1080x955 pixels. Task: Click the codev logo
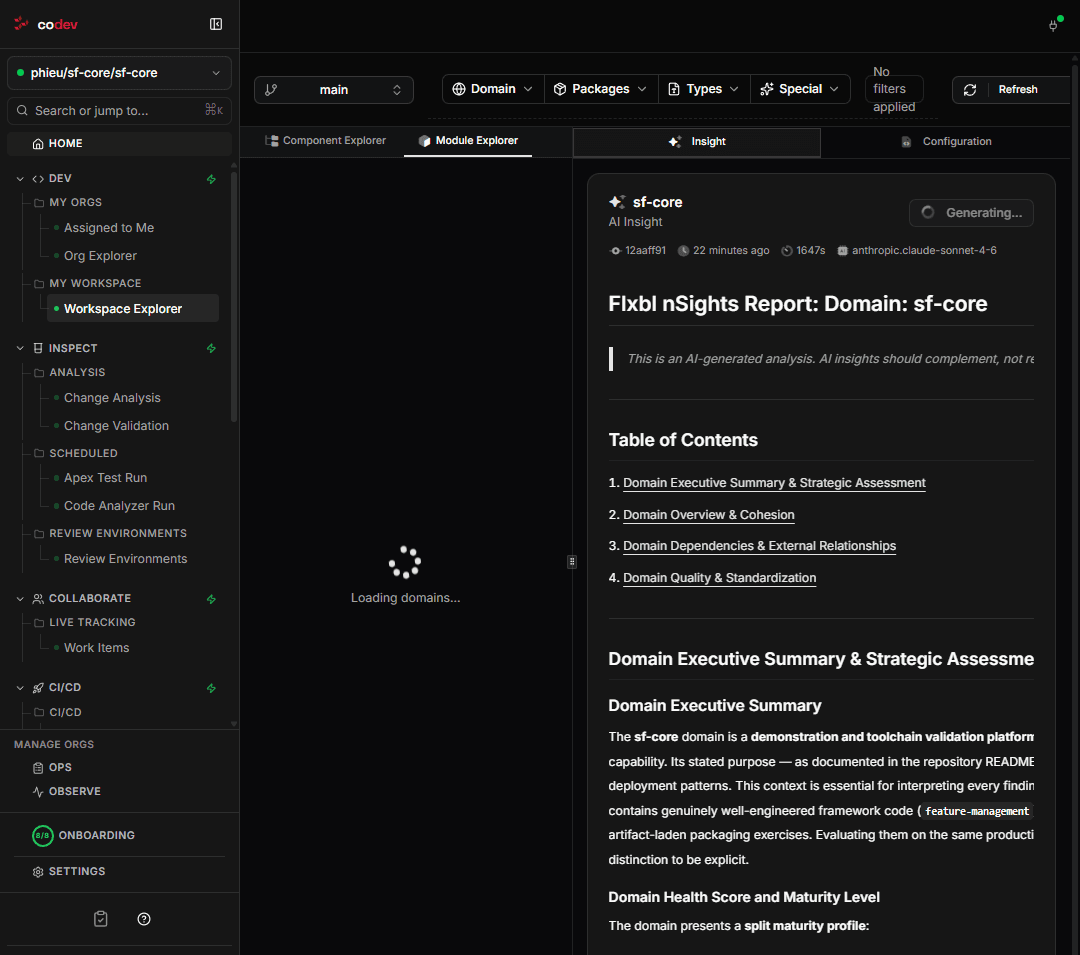coord(45,24)
